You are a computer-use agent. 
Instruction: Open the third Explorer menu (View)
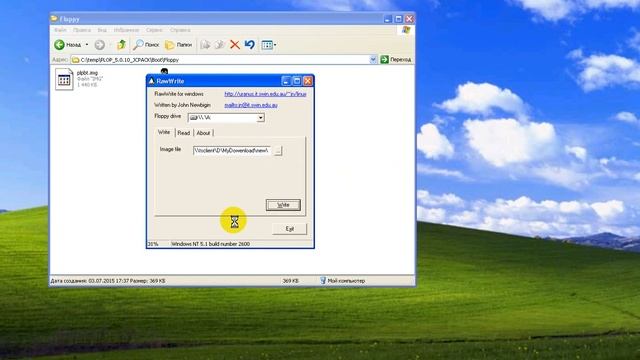pyautogui.click(x=102, y=30)
